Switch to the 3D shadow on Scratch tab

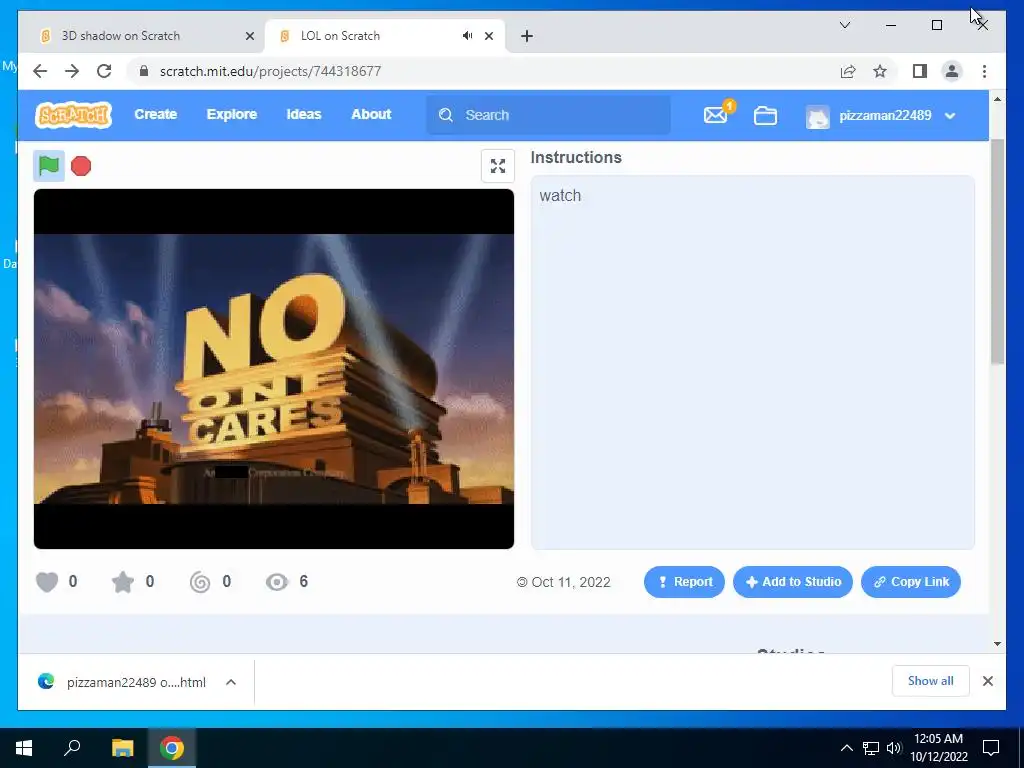(141, 36)
